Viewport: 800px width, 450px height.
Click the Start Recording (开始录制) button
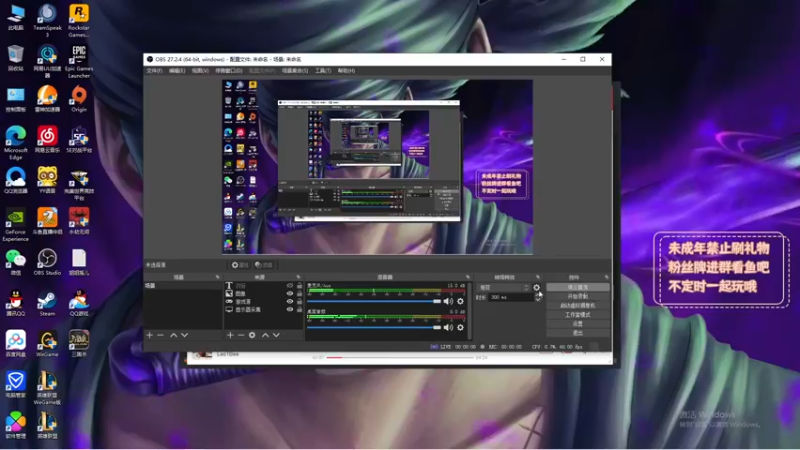coord(578,296)
